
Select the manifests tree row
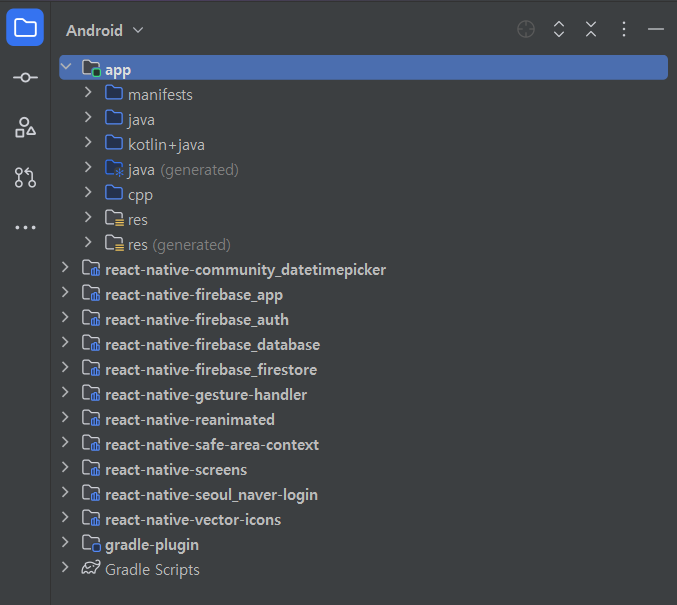pos(363,95)
